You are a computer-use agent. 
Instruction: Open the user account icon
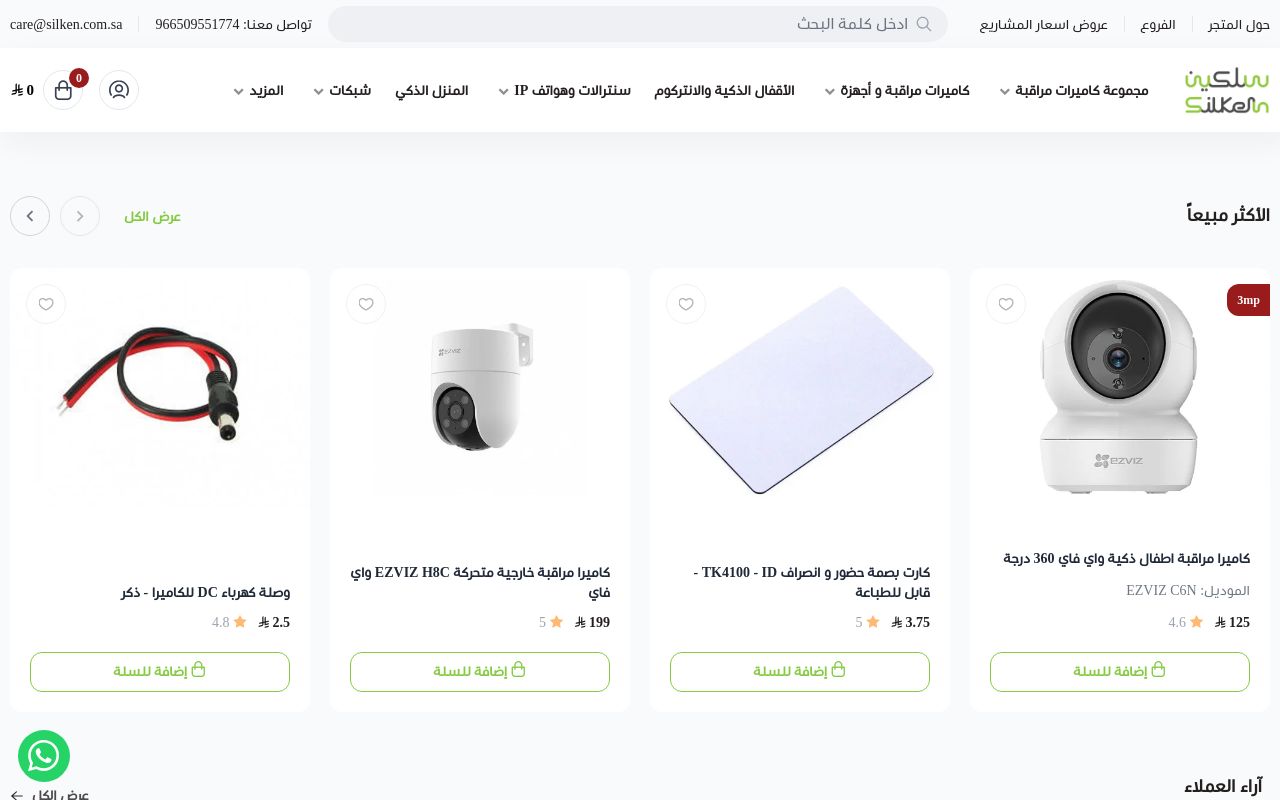[119, 90]
